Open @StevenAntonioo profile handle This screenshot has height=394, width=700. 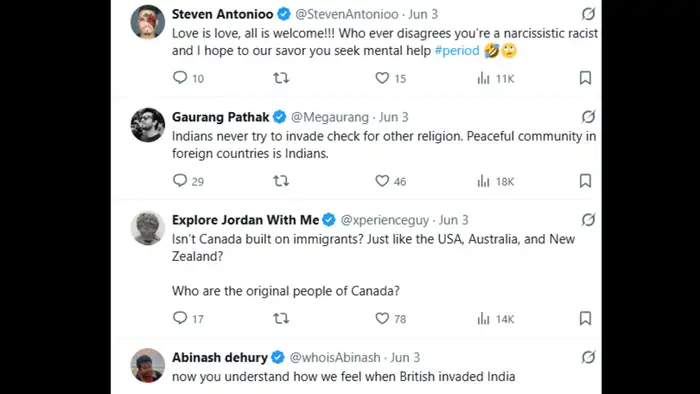pos(347,14)
